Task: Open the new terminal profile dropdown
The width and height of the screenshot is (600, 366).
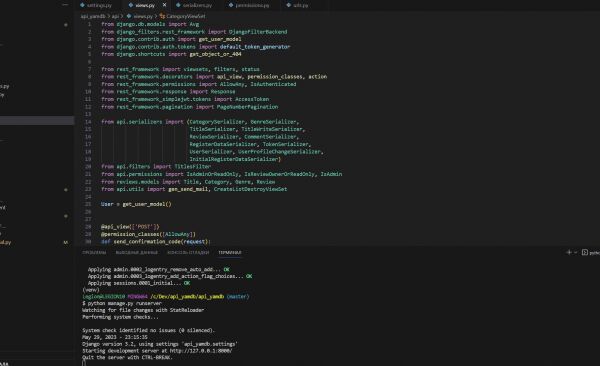Action: 576,253
